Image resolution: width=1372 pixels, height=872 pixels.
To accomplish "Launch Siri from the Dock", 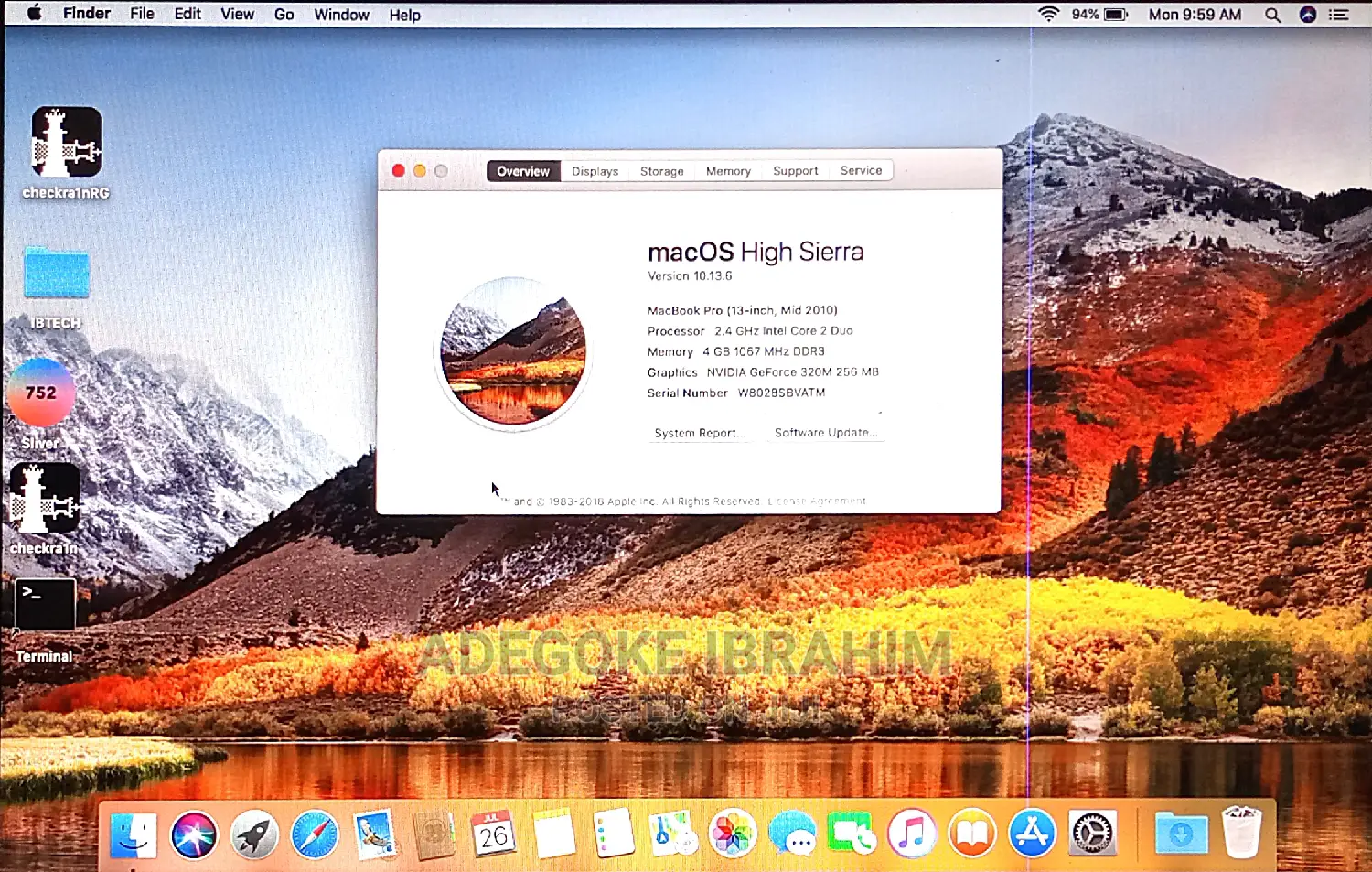I will pyautogui.click(x=194, y=834).
